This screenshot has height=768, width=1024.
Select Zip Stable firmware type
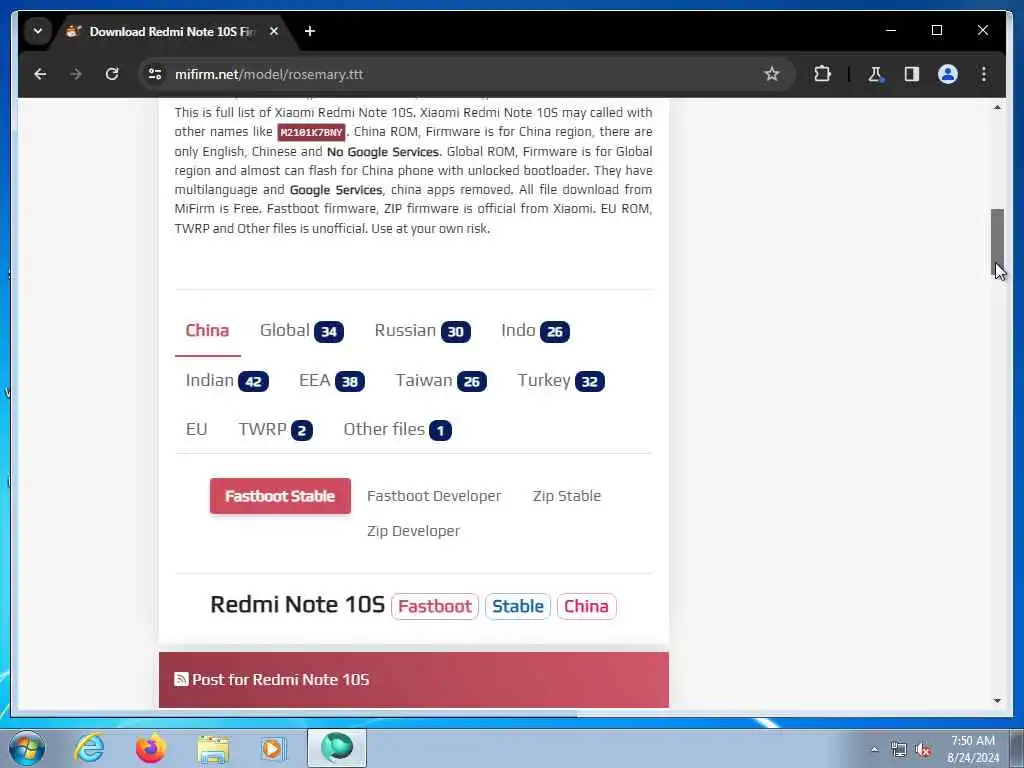(x=566, y=496)
